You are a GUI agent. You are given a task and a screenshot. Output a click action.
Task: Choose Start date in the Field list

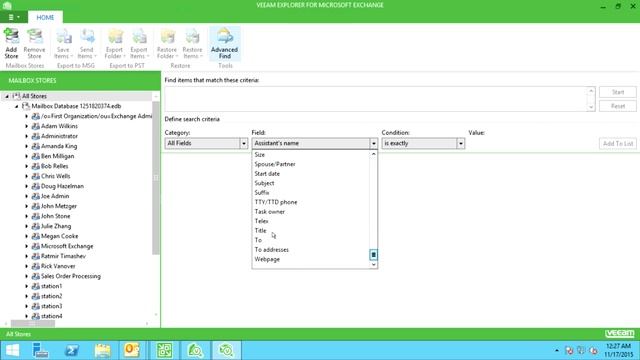[x=267, y=173]
